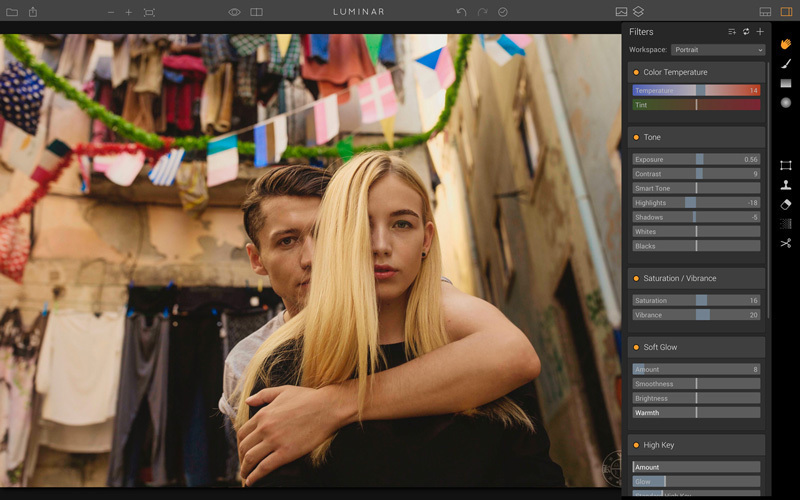The image size is (800, 500).
Task: Toggle the Soft Glow filter dot
Action: pyautogui.click(x=636, y=347)
